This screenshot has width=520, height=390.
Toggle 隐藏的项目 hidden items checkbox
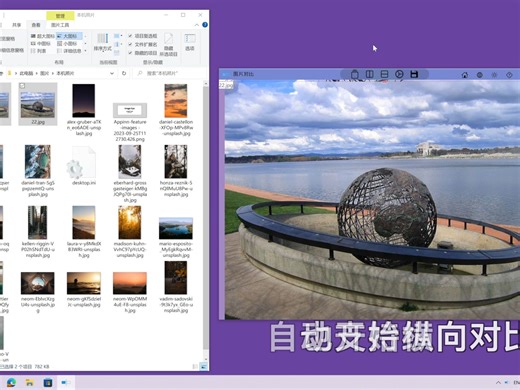point(142,53)
